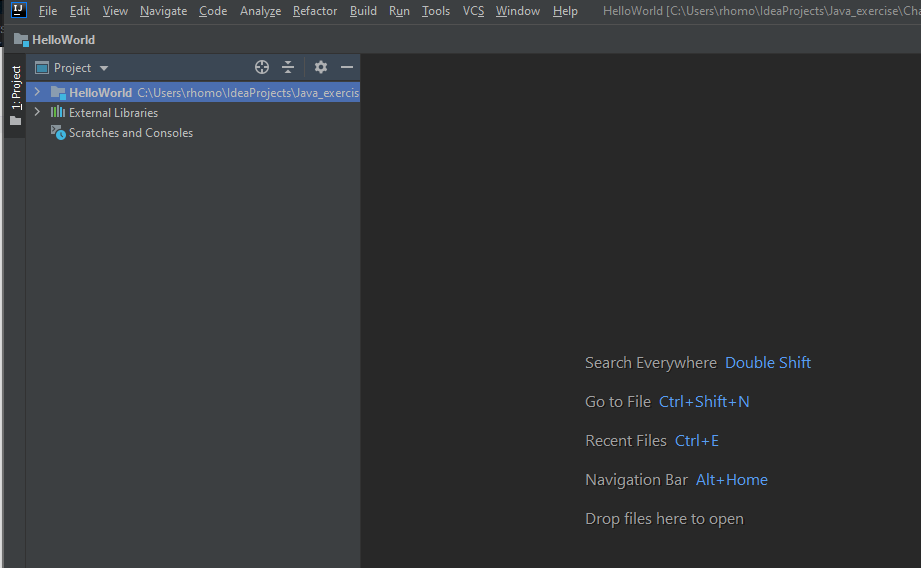921x568 pixels.
Task: Click the Ctrl+Shift+N shortcut text
Action: coord(704,402)
